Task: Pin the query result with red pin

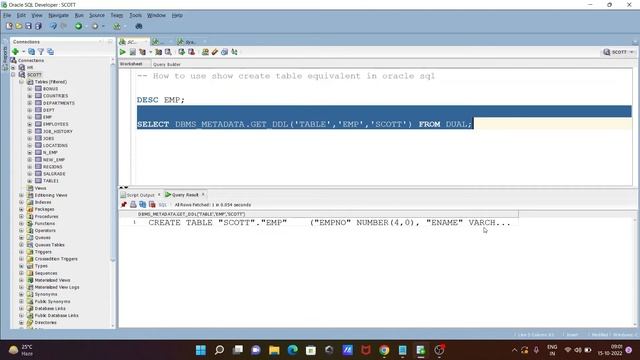Action: pyautogui.click(x=124, y=204)
